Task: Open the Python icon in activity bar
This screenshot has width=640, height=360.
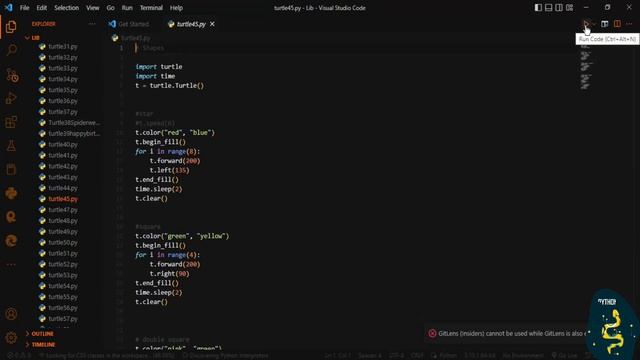Action: click(11, 193)
